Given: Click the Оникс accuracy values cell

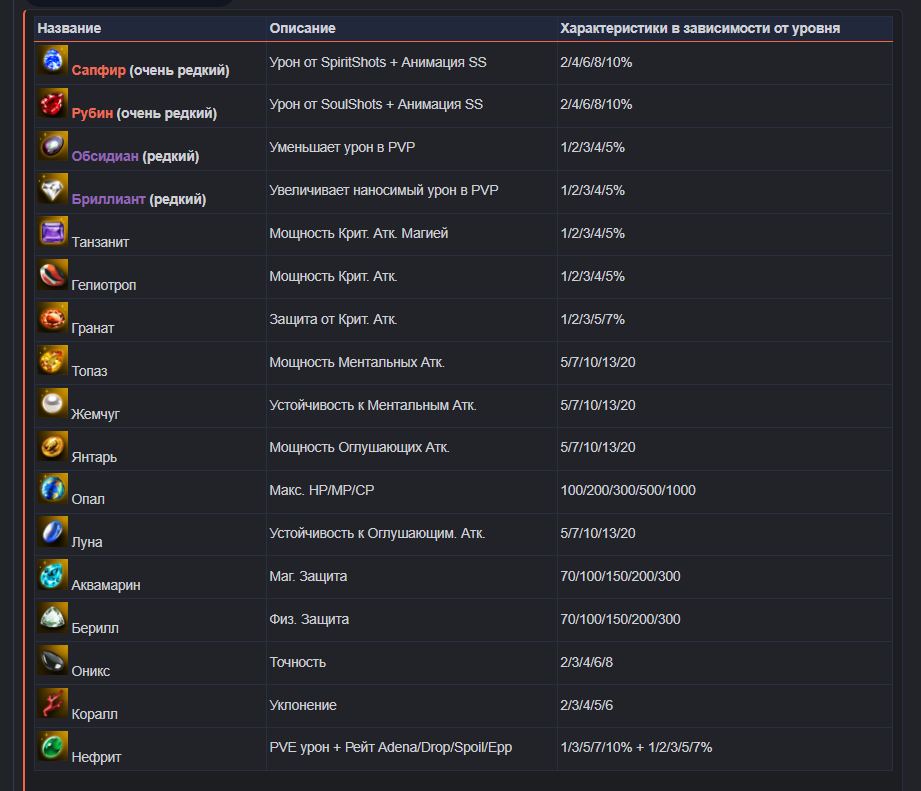Looking at the screenshot, I should coord(587,662).
